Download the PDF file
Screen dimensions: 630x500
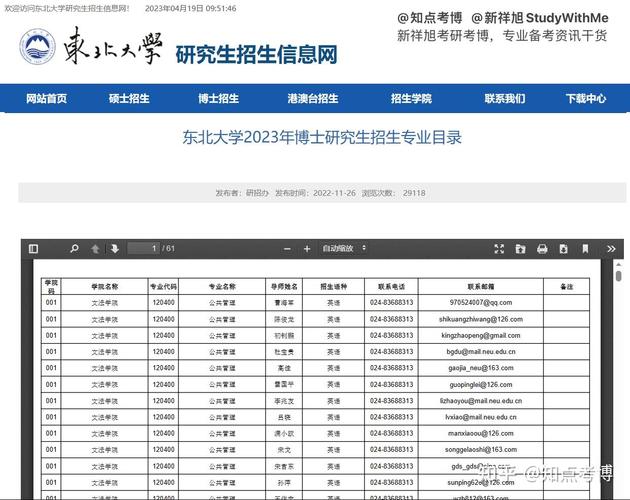(564, 249)
